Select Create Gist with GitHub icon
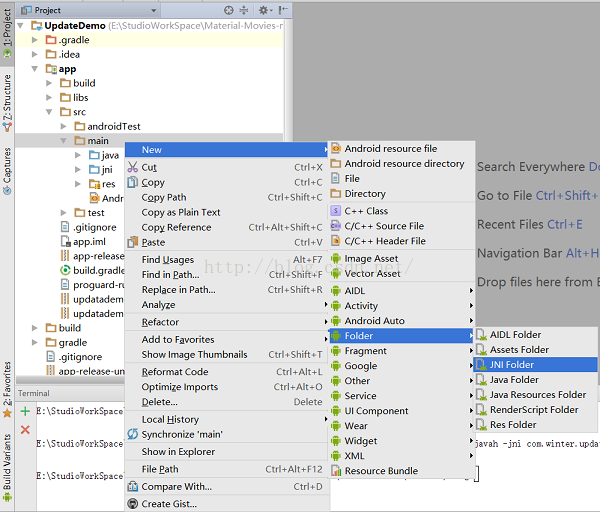Image resolution: width=600 pixels, height=512 pixels. (169, 503)
